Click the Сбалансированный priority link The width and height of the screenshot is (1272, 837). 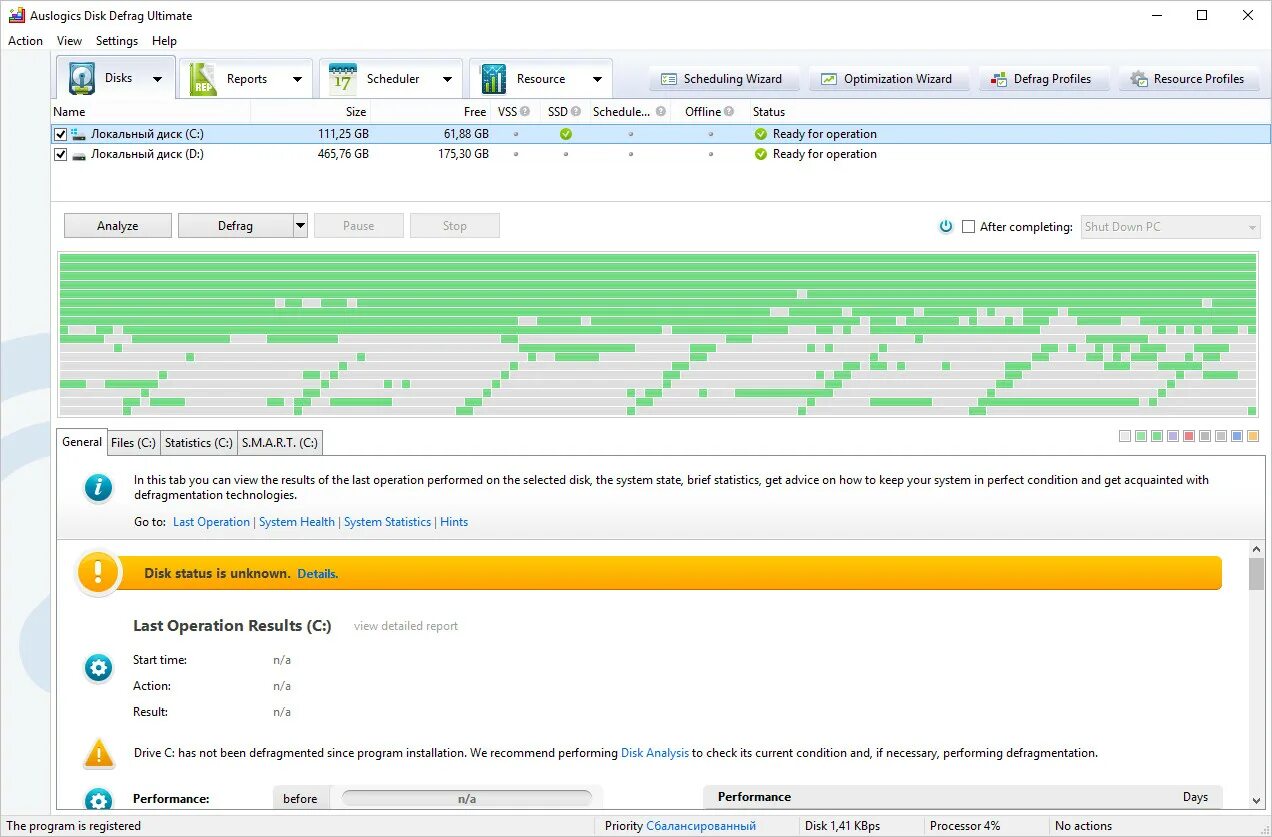coord(701,826)
